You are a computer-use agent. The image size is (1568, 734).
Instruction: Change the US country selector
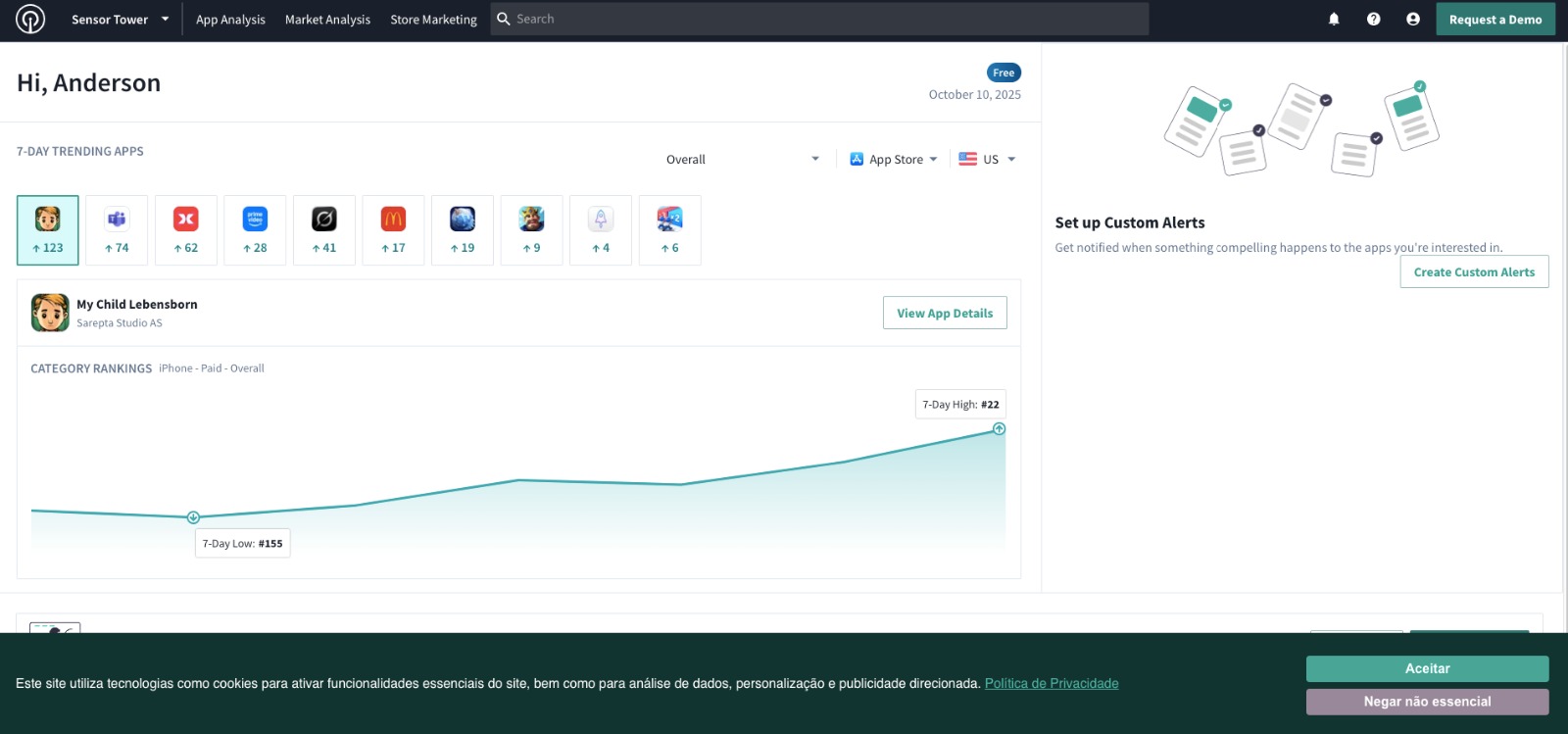point(987,160)
